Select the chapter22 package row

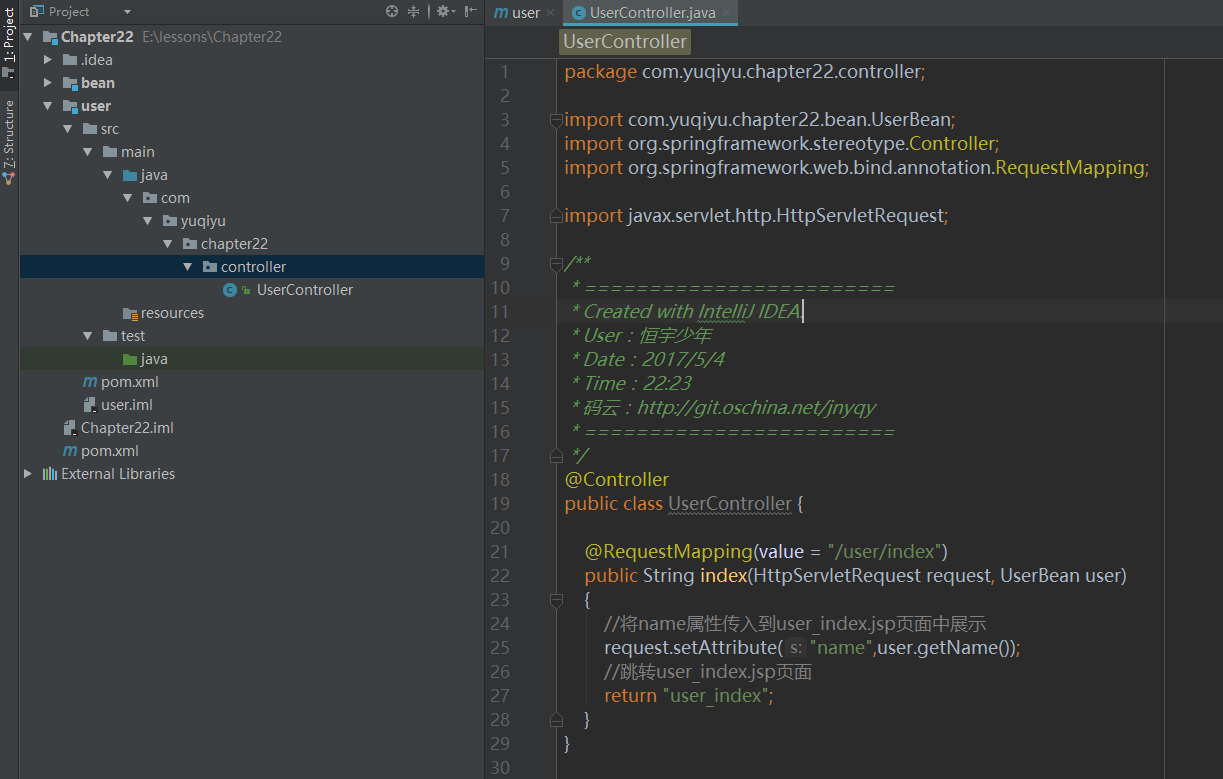(252, 244)
